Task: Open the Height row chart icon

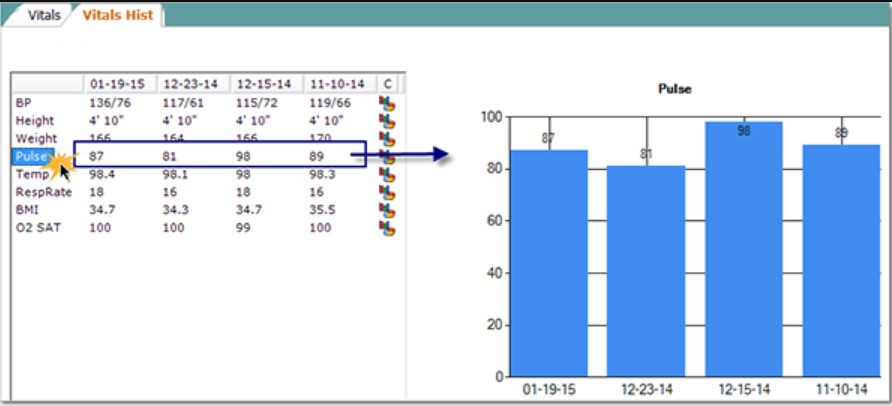Action: (x=386, y=120)
